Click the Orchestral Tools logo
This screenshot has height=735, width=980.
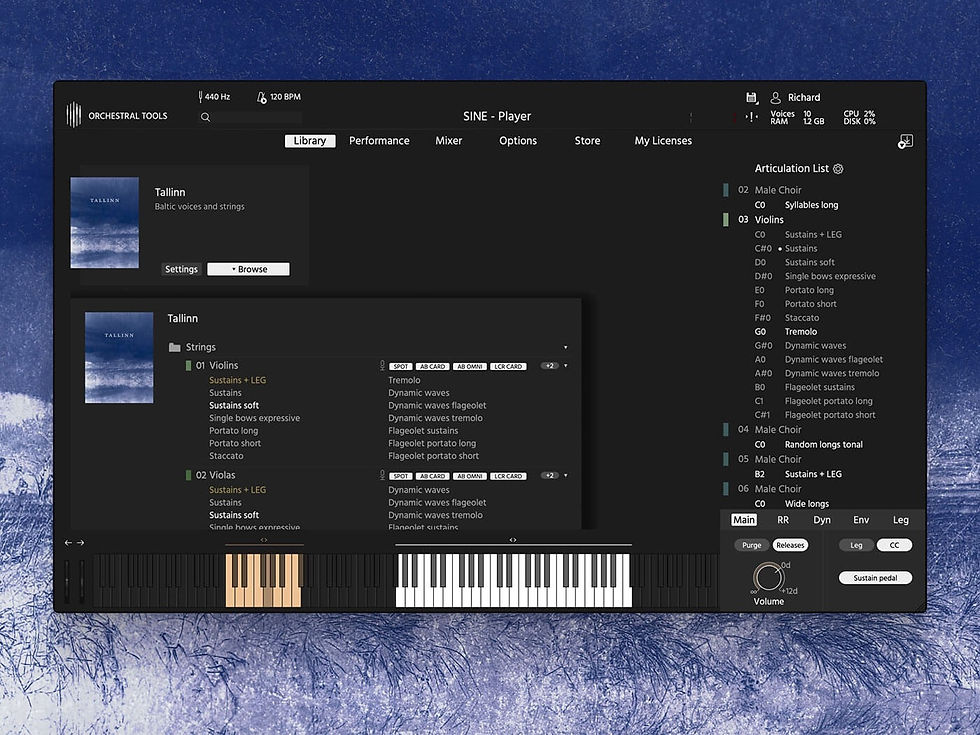click(x=74, y=115)
